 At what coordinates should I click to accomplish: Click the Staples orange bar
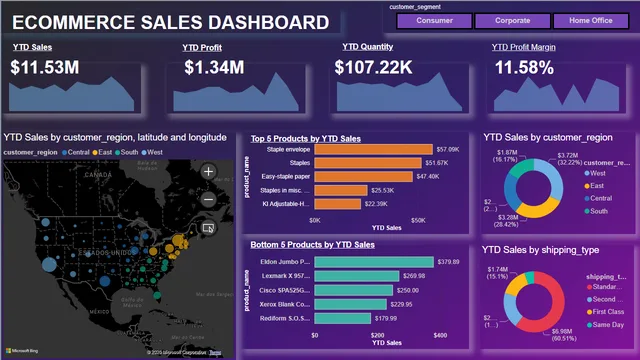point(368,163)
